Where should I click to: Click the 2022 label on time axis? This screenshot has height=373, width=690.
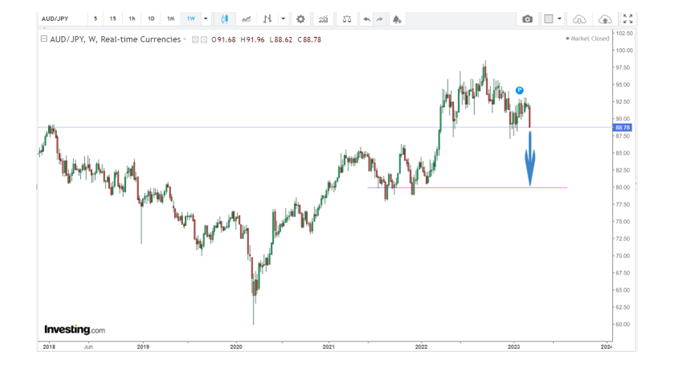(421, 347)
